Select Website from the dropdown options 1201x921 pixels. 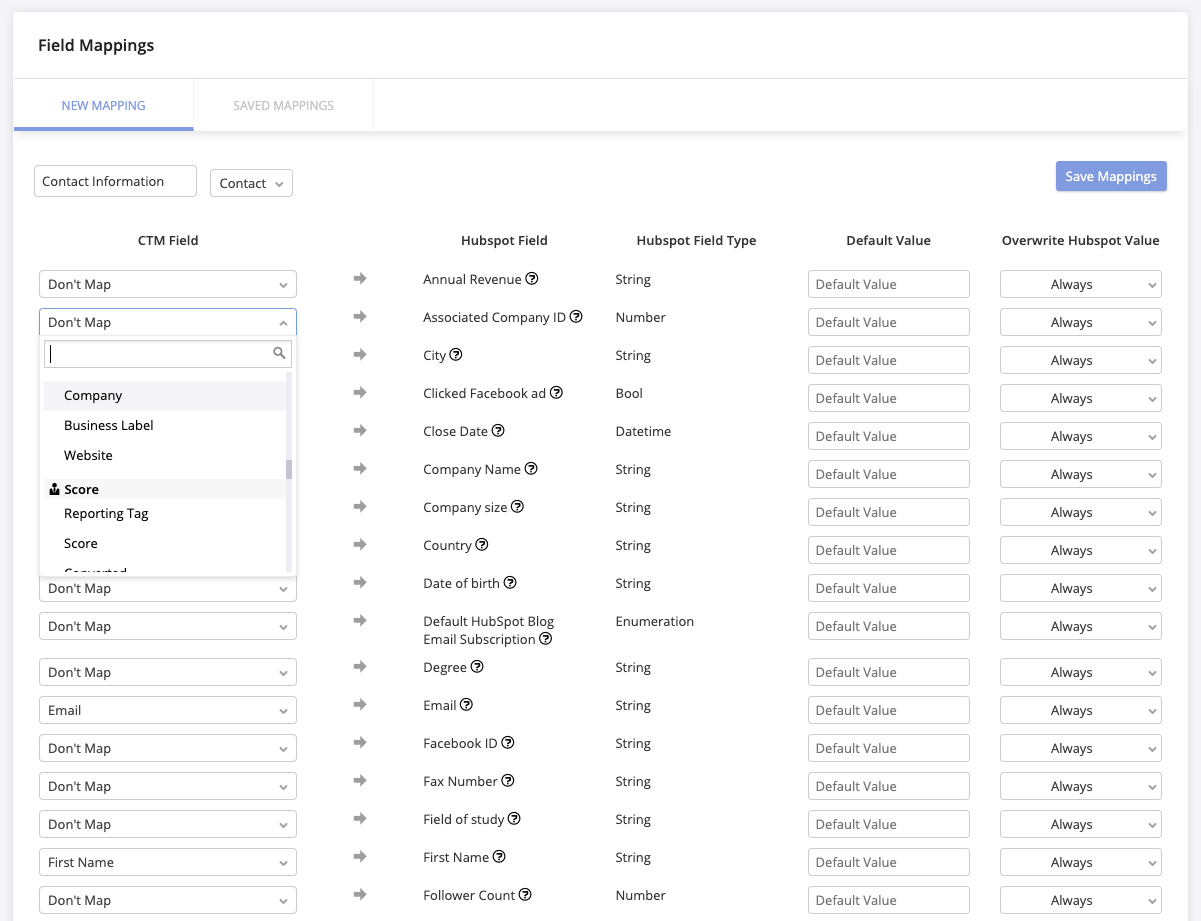(88, 455)
